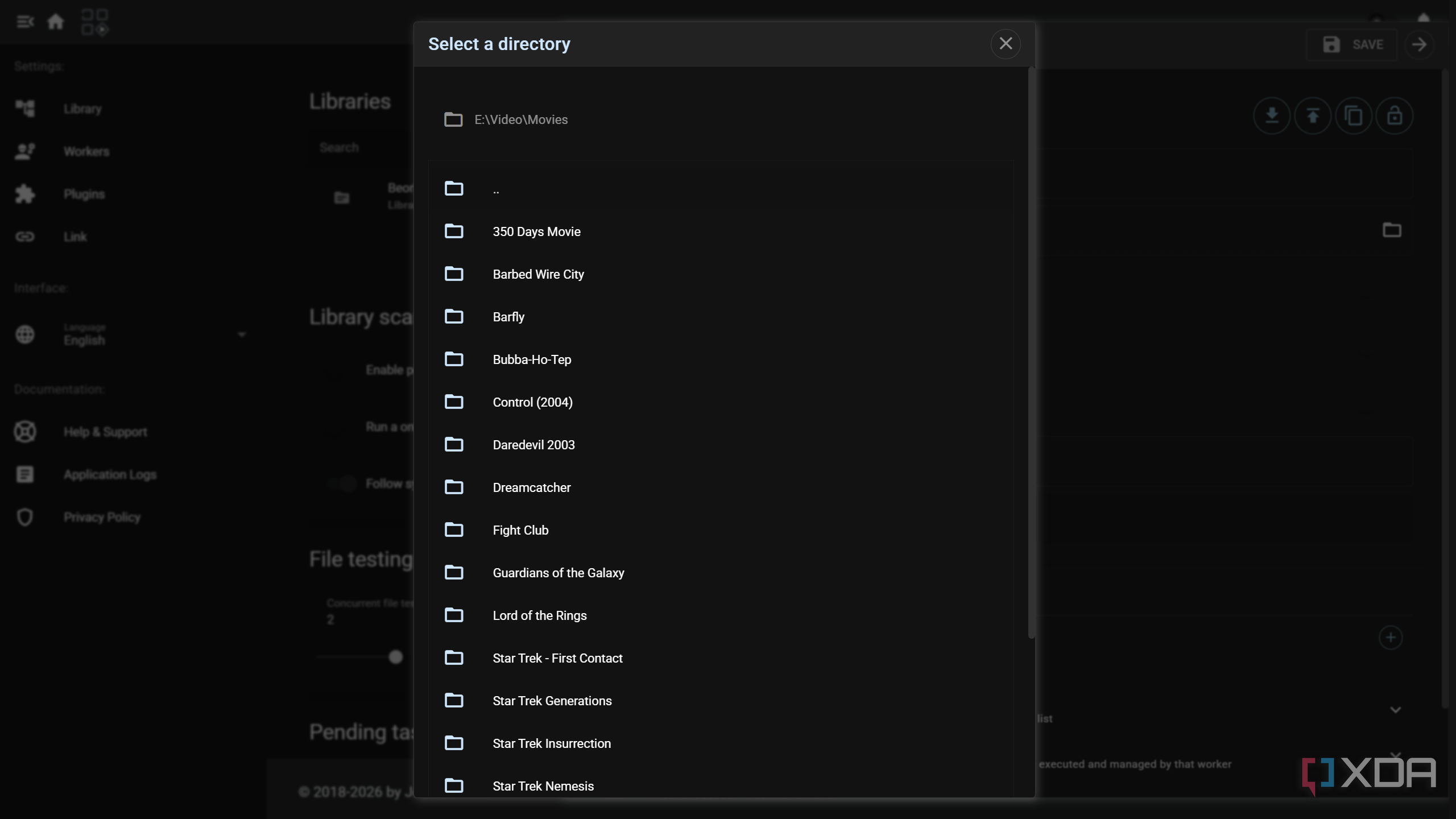Click the download (import) icon in library panel
The height and width of the screenshot is (819, 1456).
click(1272, 116)
